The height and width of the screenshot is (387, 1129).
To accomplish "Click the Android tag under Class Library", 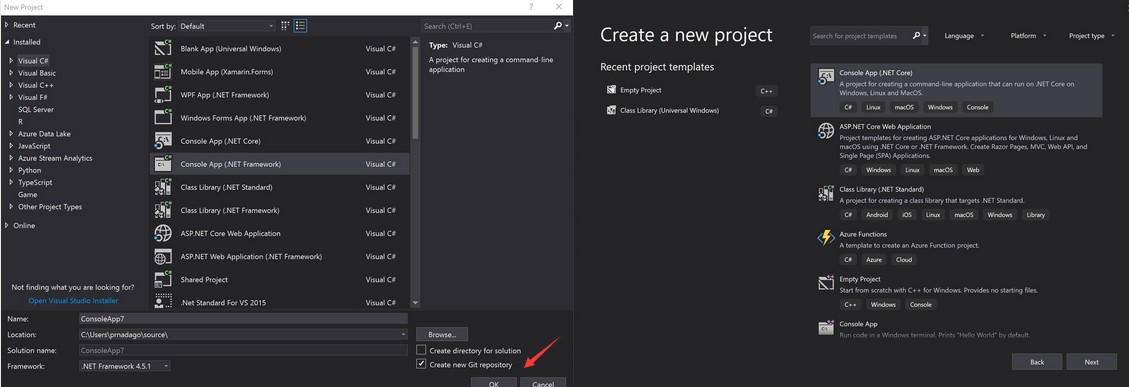I will coord(877,215).
